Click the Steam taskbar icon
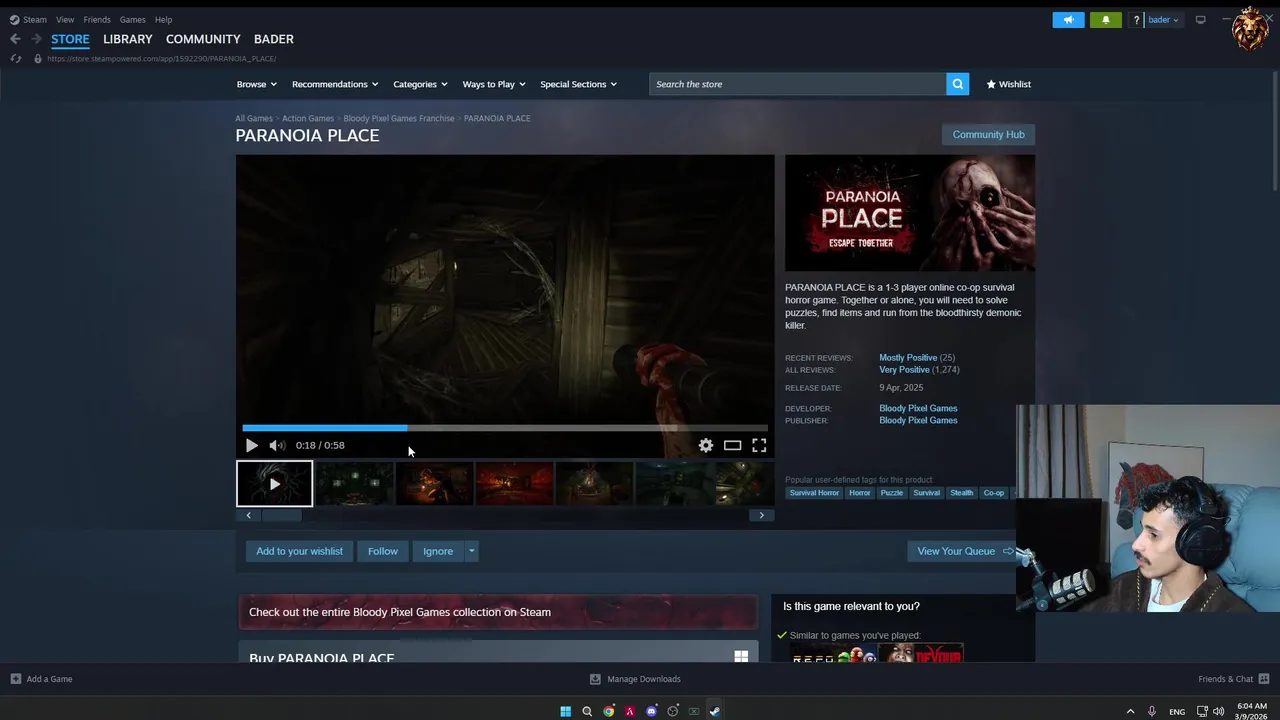The image size is (1280, 720). pos(714,711)
